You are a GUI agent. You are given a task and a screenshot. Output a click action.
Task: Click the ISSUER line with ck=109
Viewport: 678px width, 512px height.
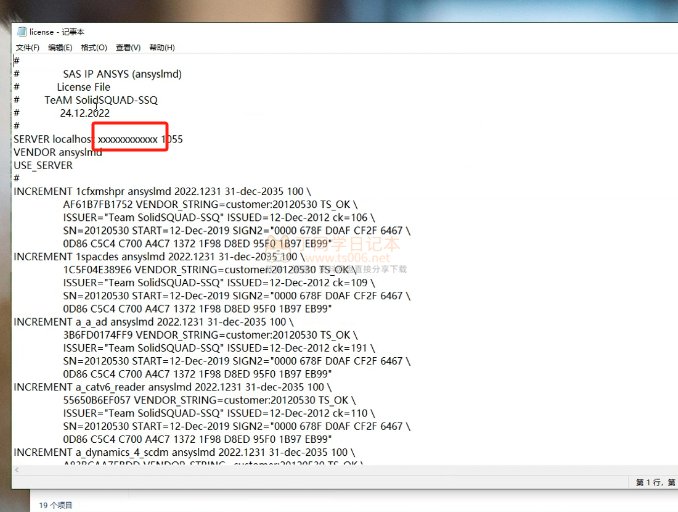tap(219, 282)
